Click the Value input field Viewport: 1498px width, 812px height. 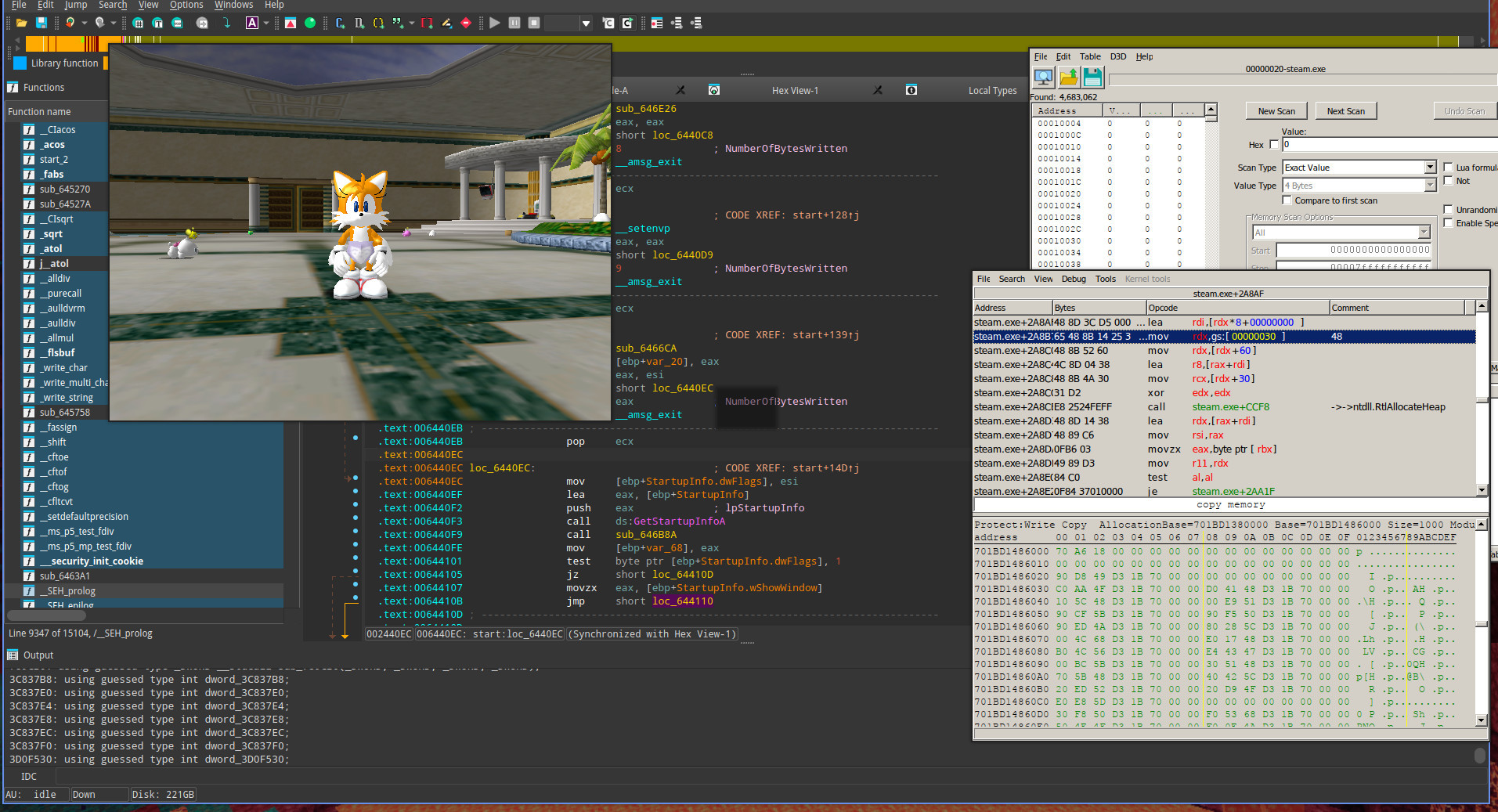click(1389, 144)
